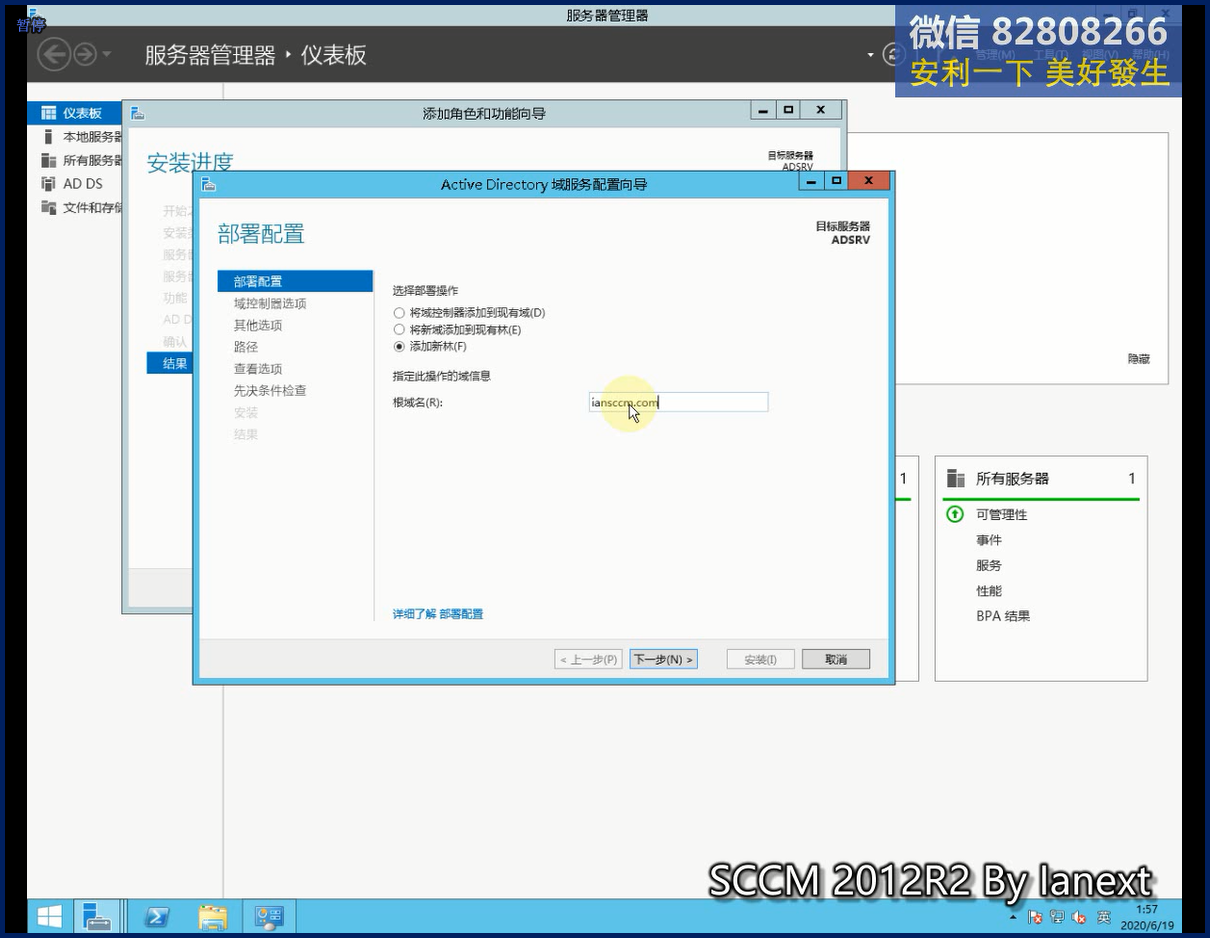Click 服务器管理器 in the breadcrumb
Viewport: 1210px width, 938px height.
tap(210, 55)
